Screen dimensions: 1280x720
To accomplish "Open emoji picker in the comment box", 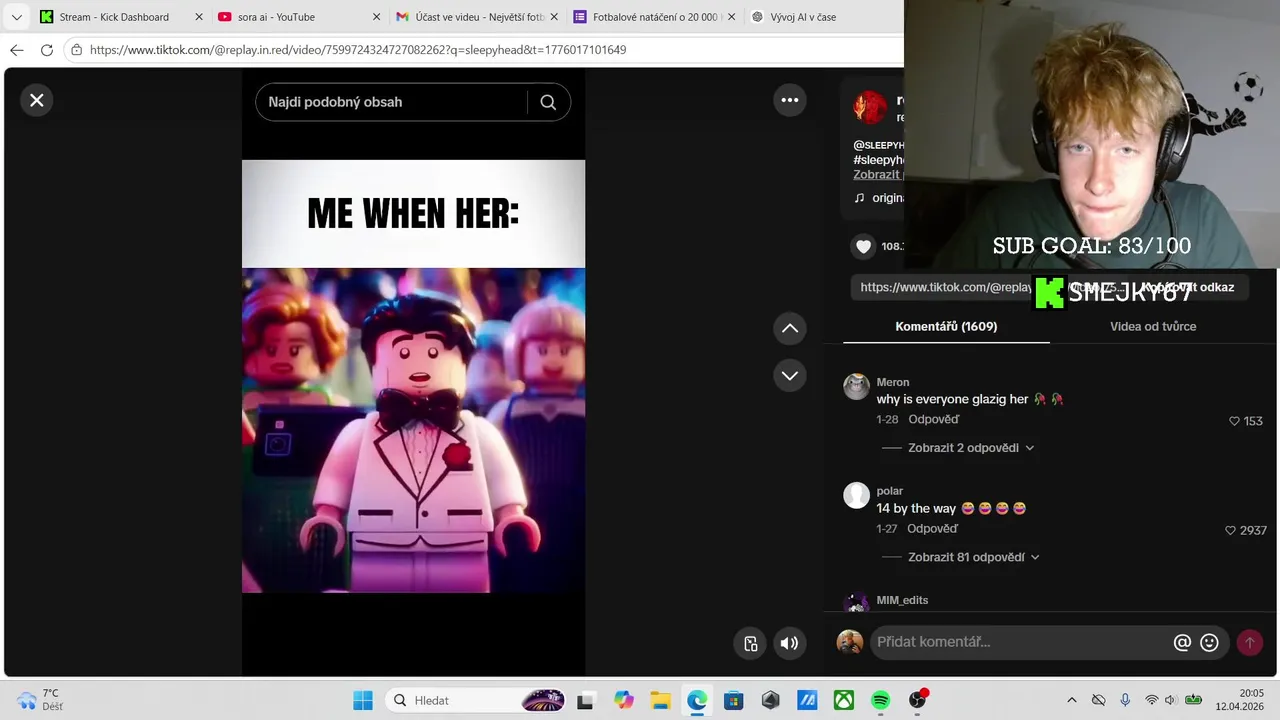I will [x=1209, y=643].
